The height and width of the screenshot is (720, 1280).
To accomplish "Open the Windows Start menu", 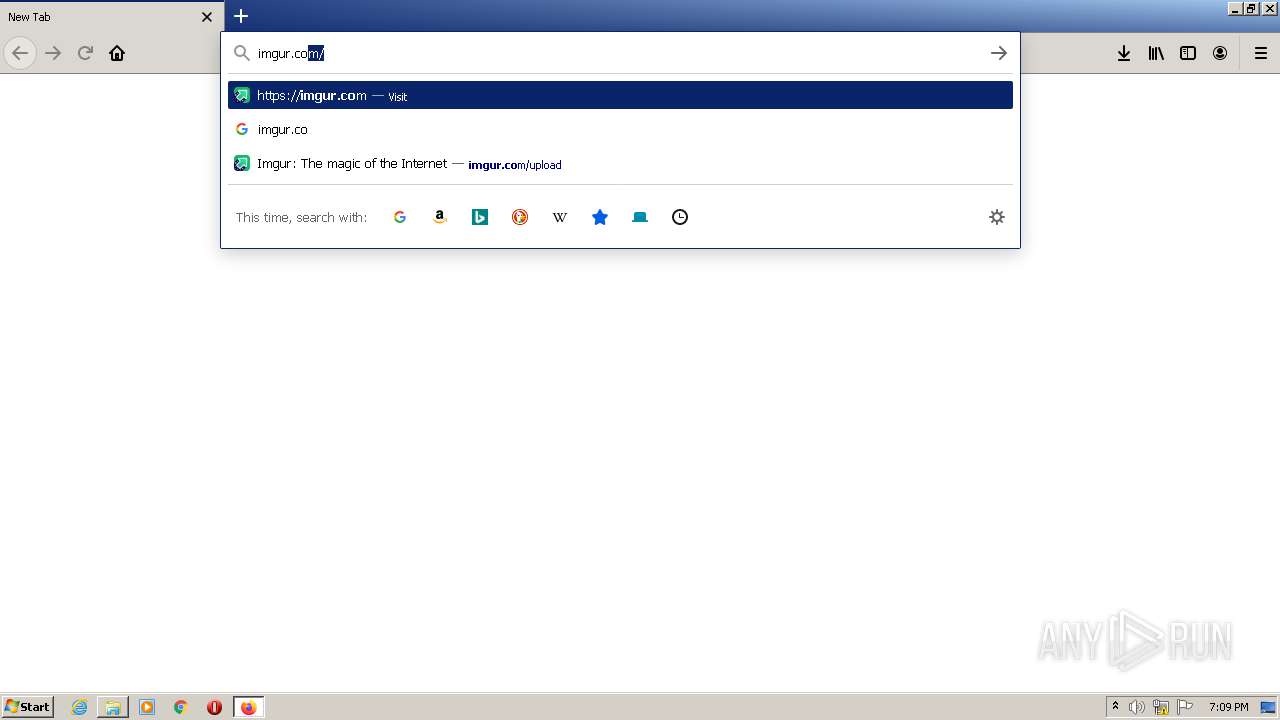I will pyautogui.click(x=27, y=707).
